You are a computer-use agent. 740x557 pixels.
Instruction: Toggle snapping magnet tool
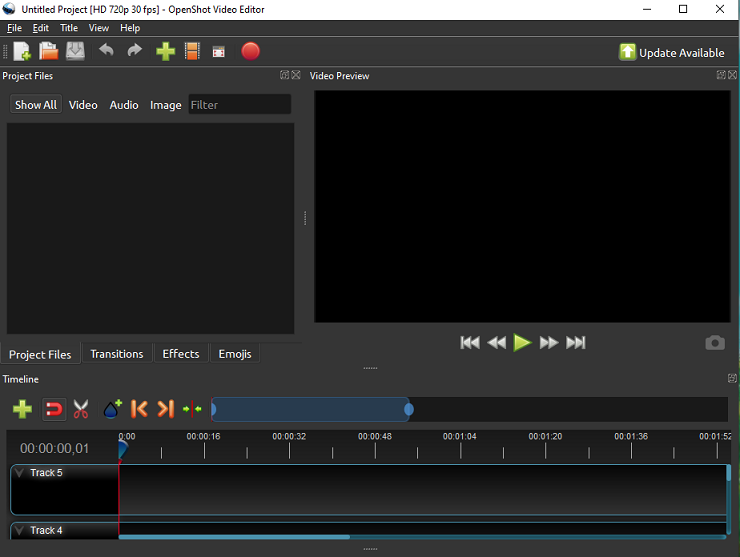(x=54, y=409)
